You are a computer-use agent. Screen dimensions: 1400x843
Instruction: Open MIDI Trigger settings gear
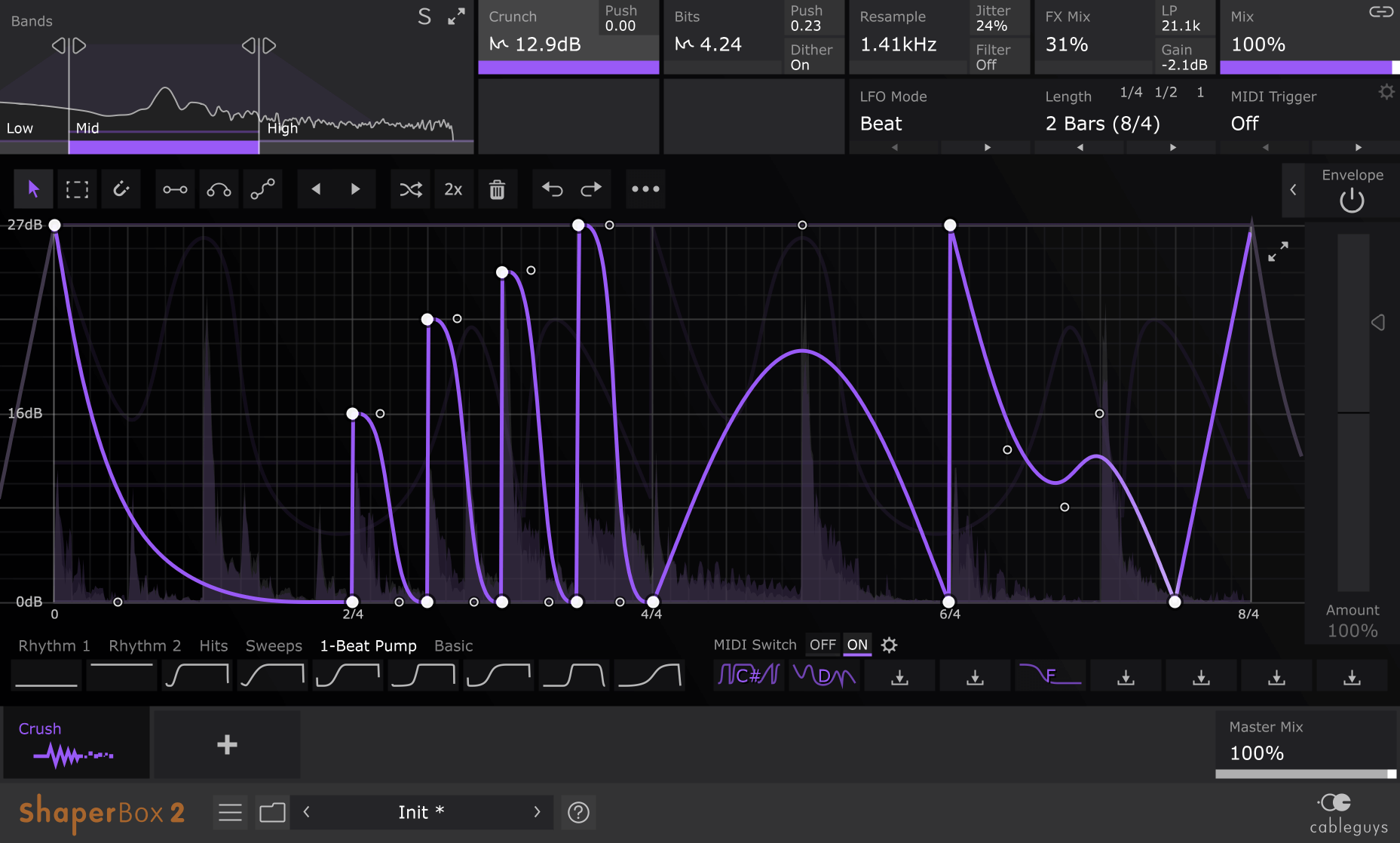[1386, 92]
